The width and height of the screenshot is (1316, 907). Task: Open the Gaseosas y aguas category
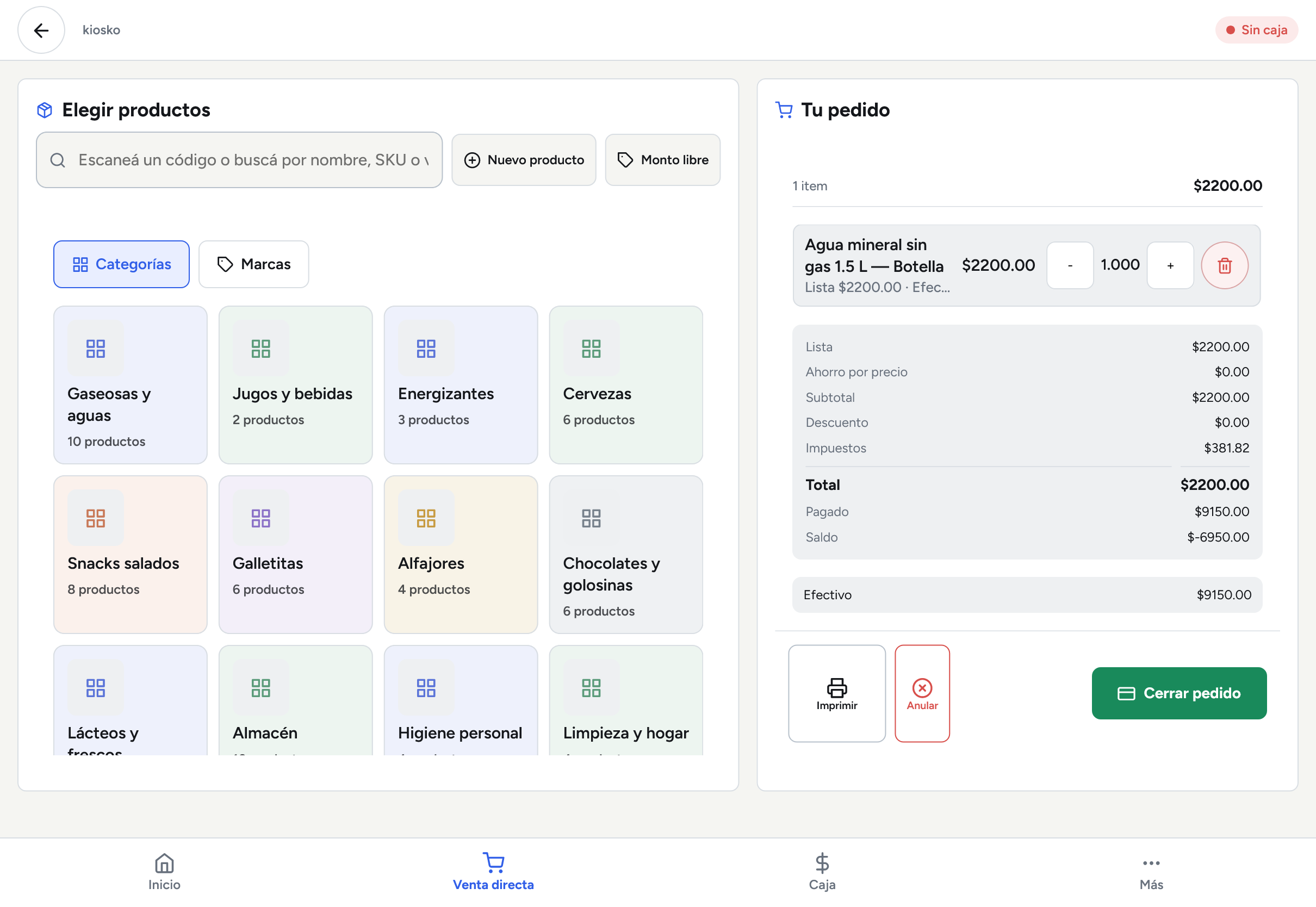coord(130,385)
